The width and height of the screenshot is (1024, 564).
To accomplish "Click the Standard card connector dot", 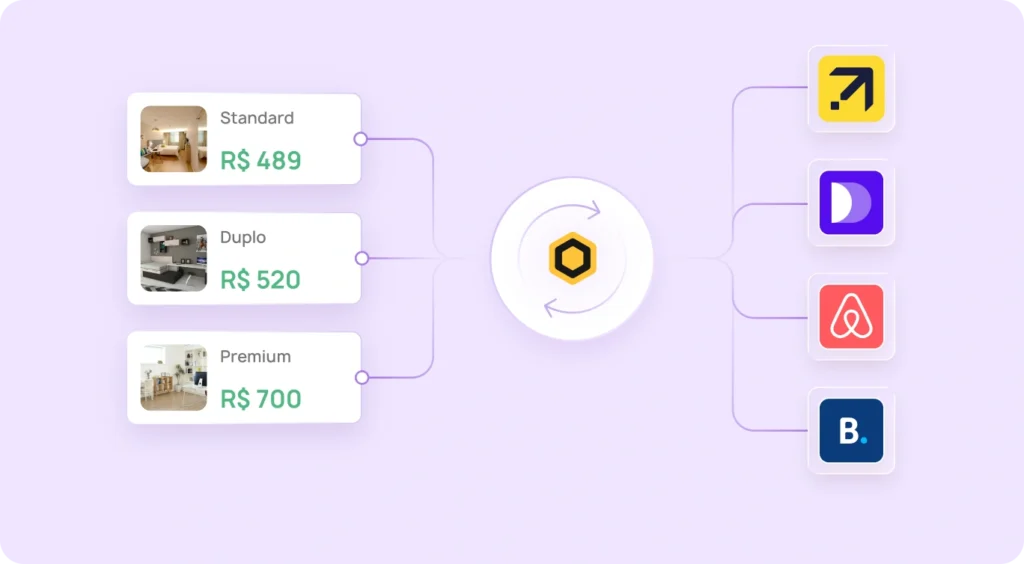I will 361,139.
